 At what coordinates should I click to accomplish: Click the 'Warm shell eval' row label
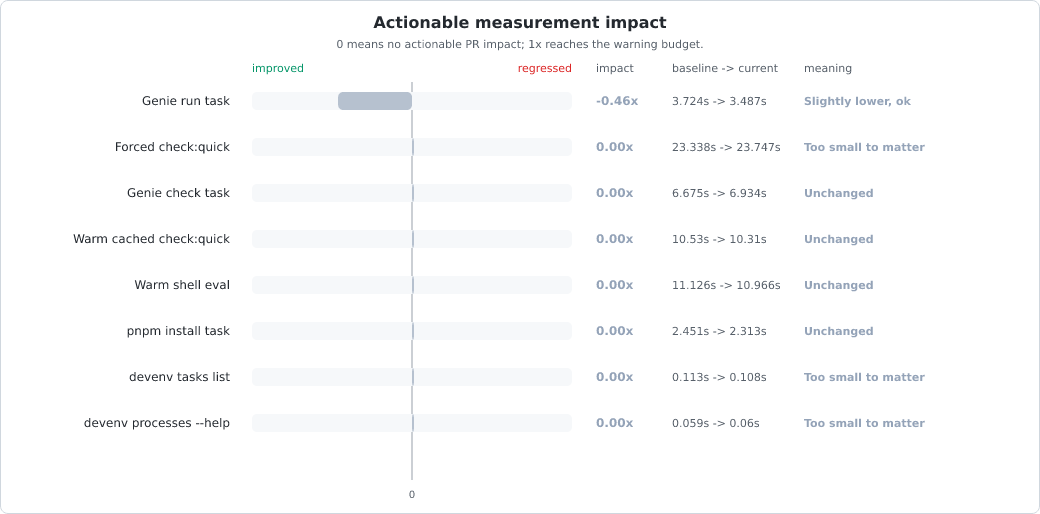click(x=182, y=285)
